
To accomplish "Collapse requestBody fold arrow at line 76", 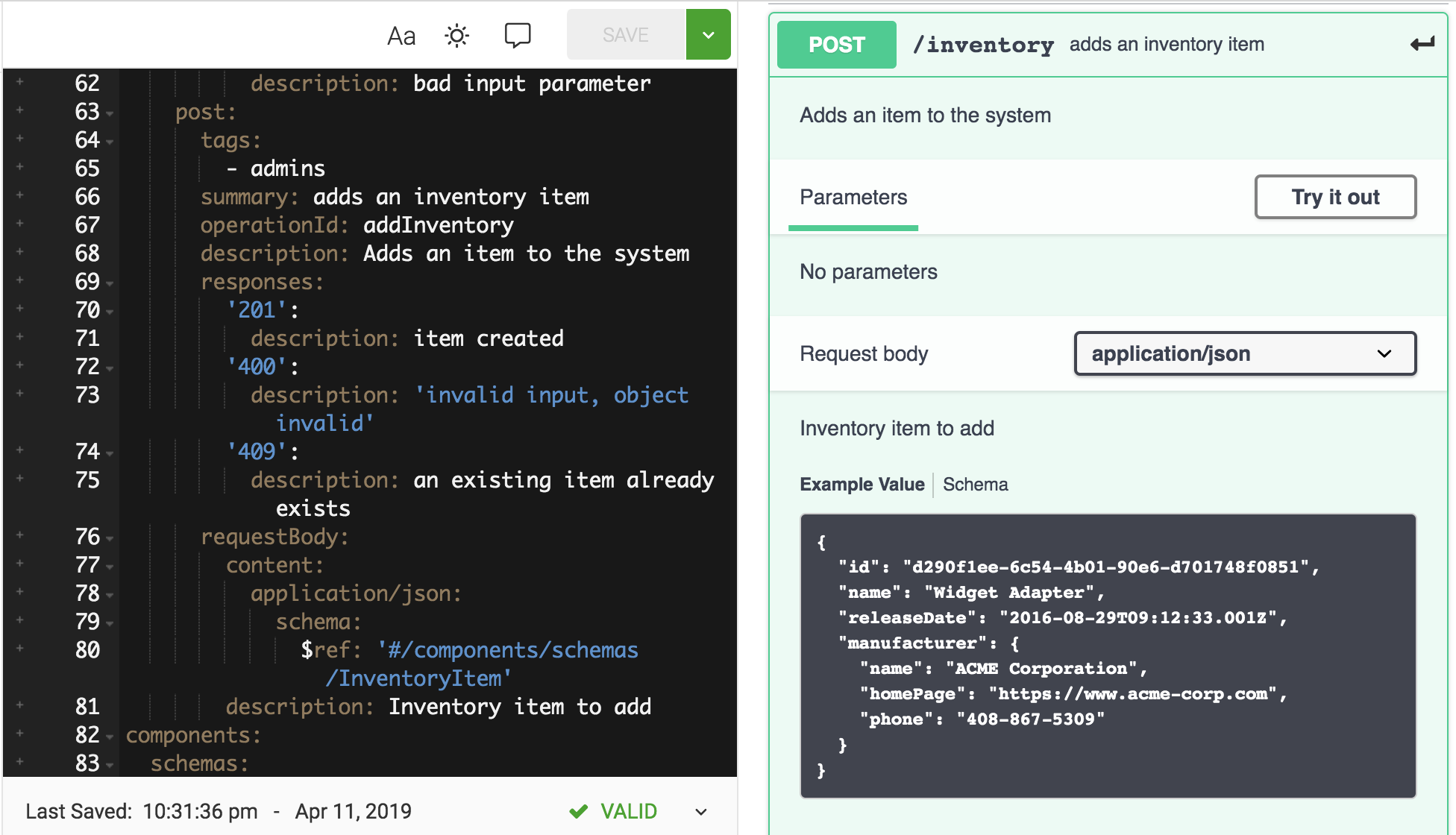I will tap(110, 539).
